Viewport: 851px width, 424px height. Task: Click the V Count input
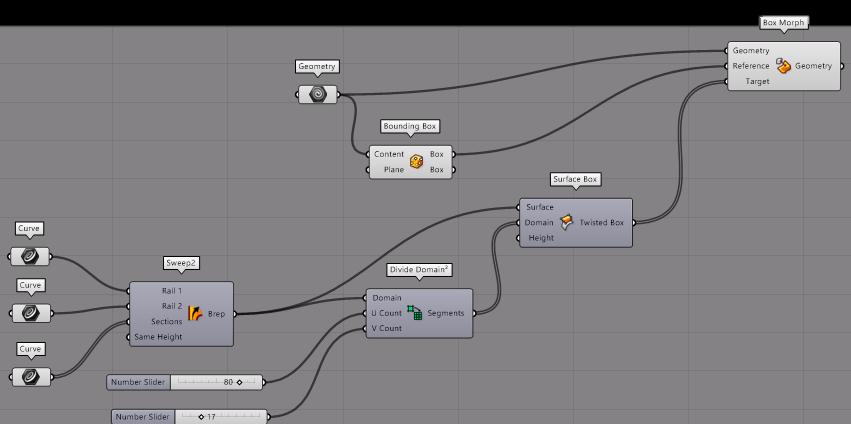pyautogui.click(x=386, y=328)
